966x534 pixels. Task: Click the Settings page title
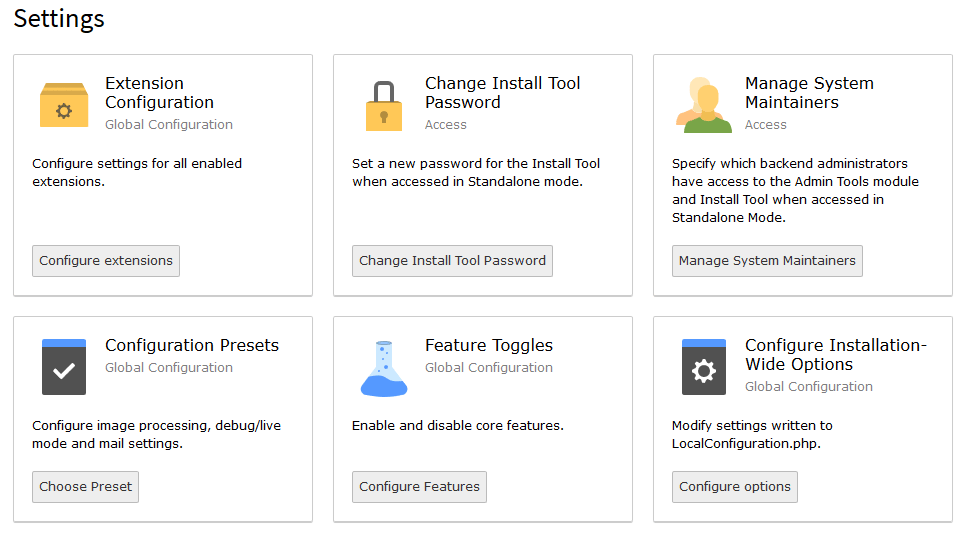[59, 18]
